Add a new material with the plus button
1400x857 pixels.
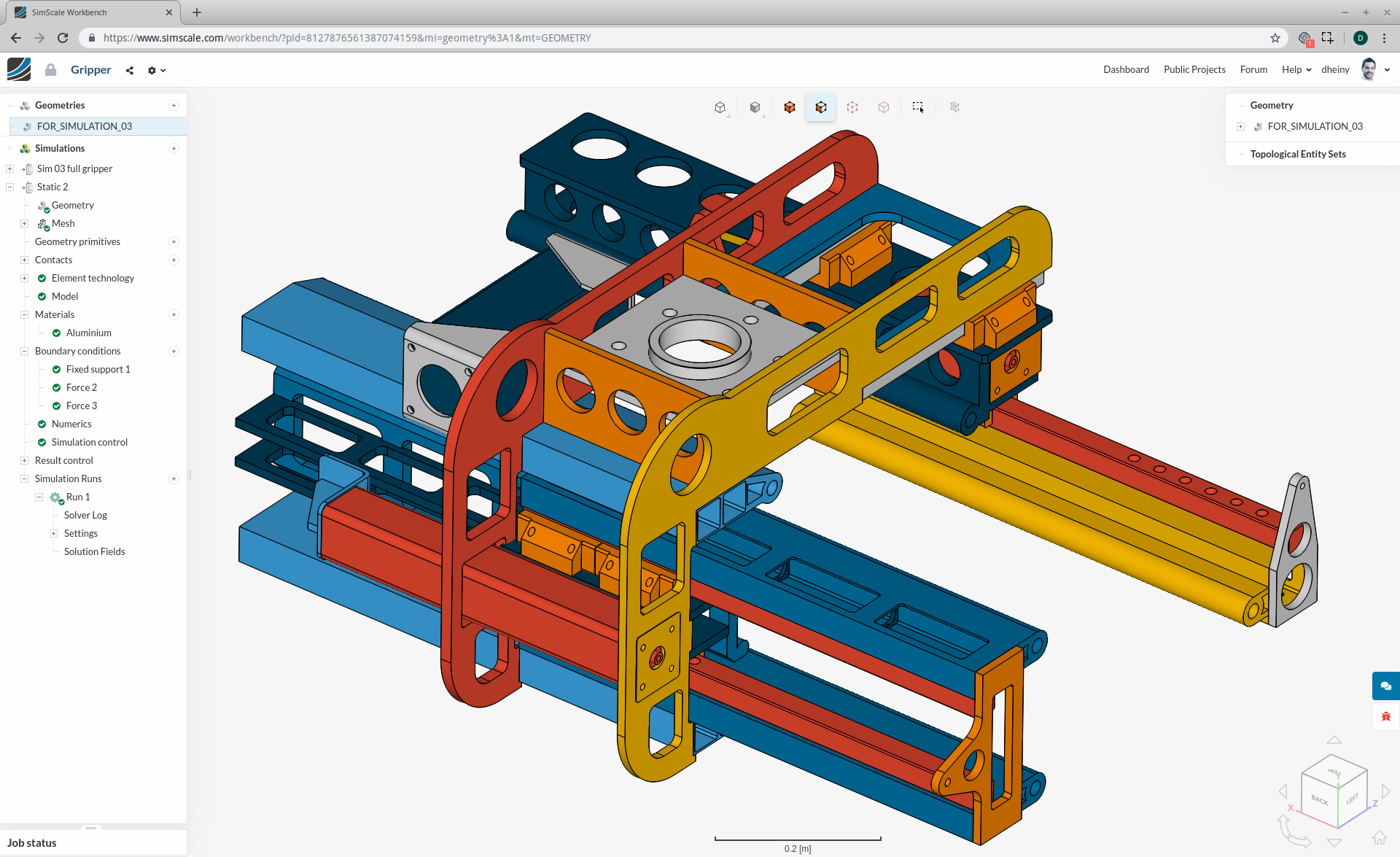tap(174, 314)
